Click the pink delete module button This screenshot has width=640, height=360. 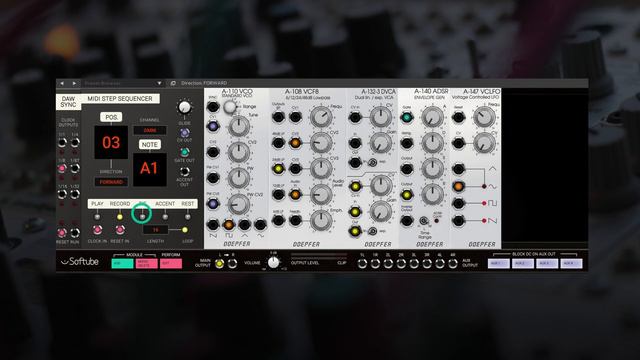(x=146, y=264)
